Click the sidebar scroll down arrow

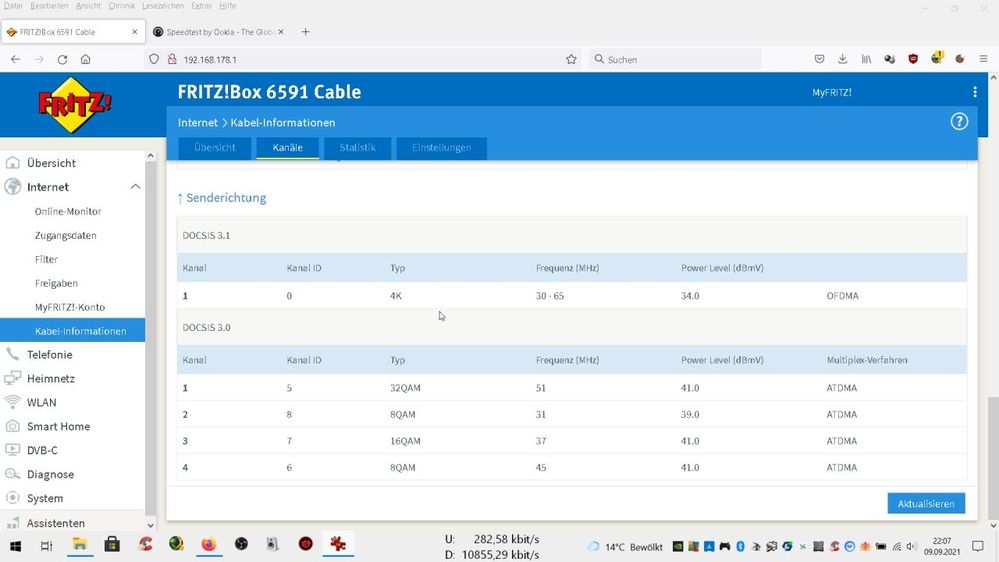(x=150, y=526)
